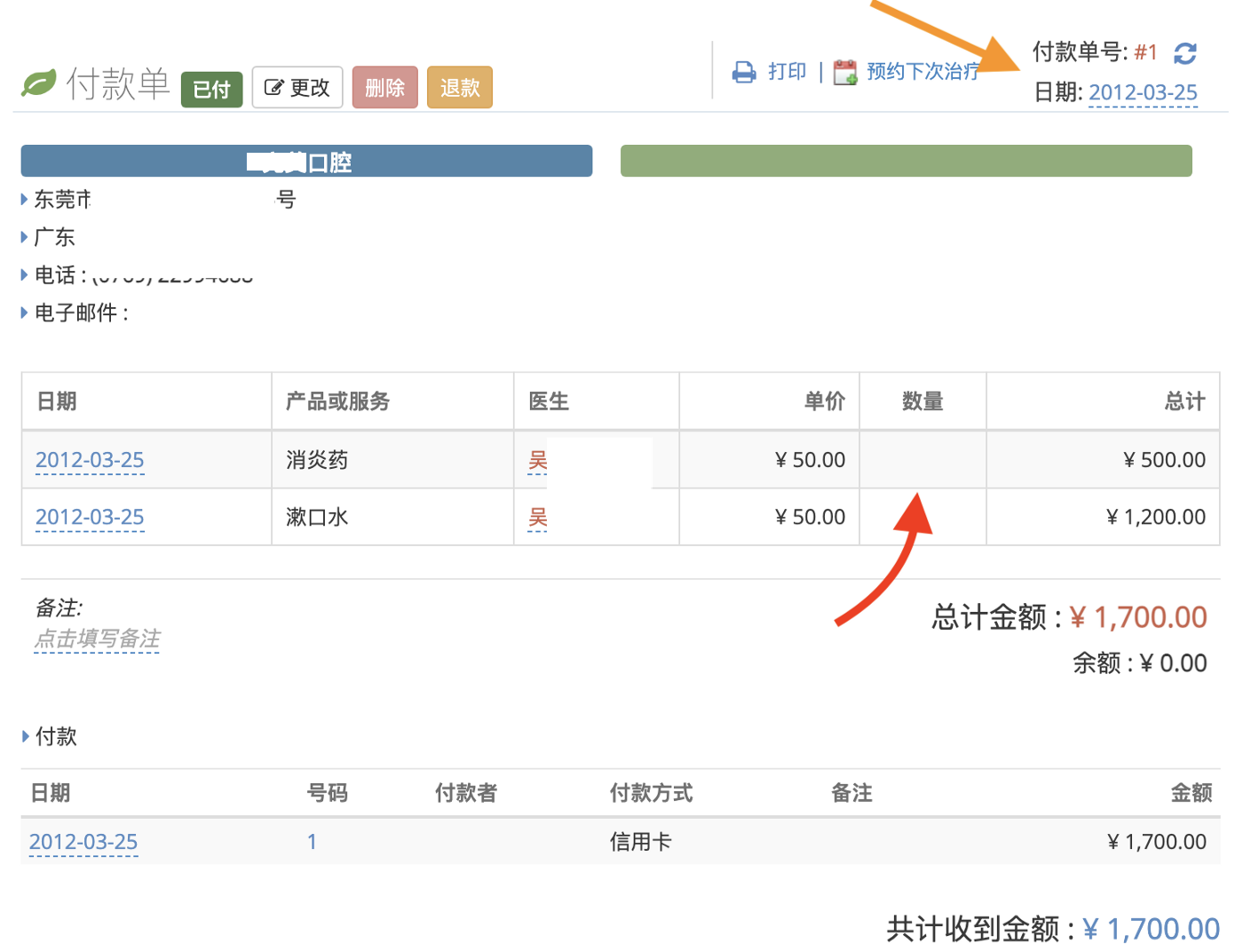The image size is (1243, 952).
Task: Click date link in 消炎药 row
Action: click(90, 460)
